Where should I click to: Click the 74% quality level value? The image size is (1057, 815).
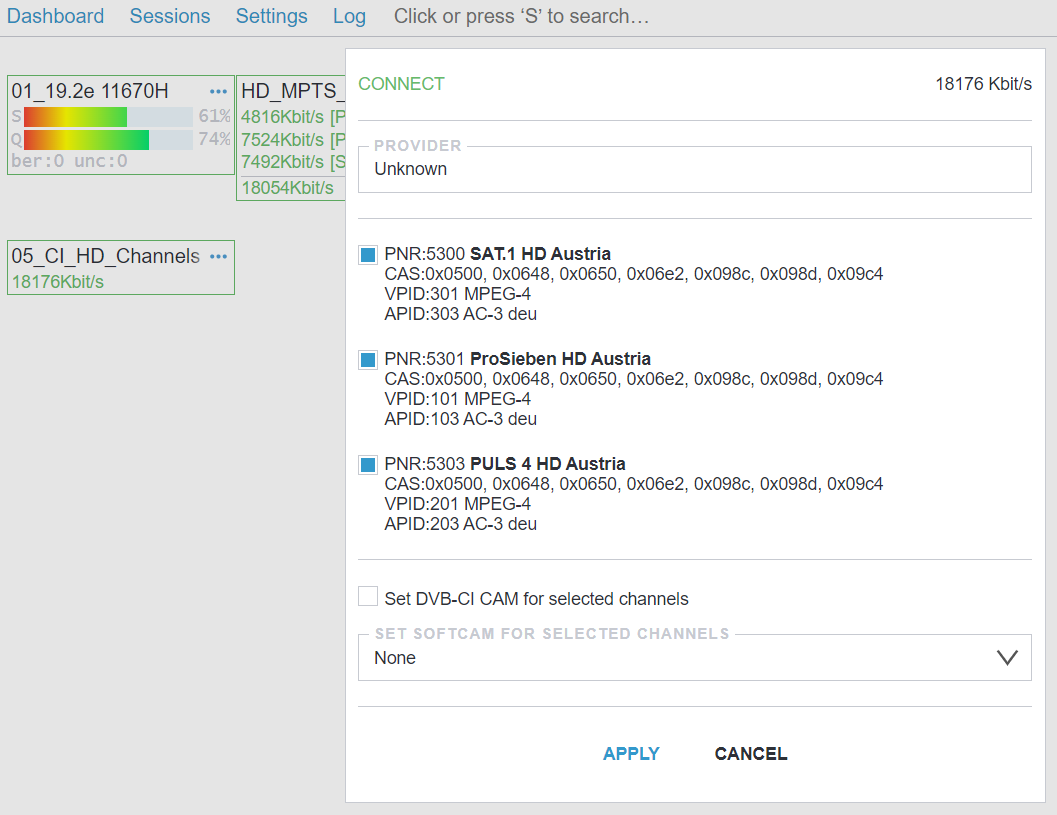pos(214,140)
